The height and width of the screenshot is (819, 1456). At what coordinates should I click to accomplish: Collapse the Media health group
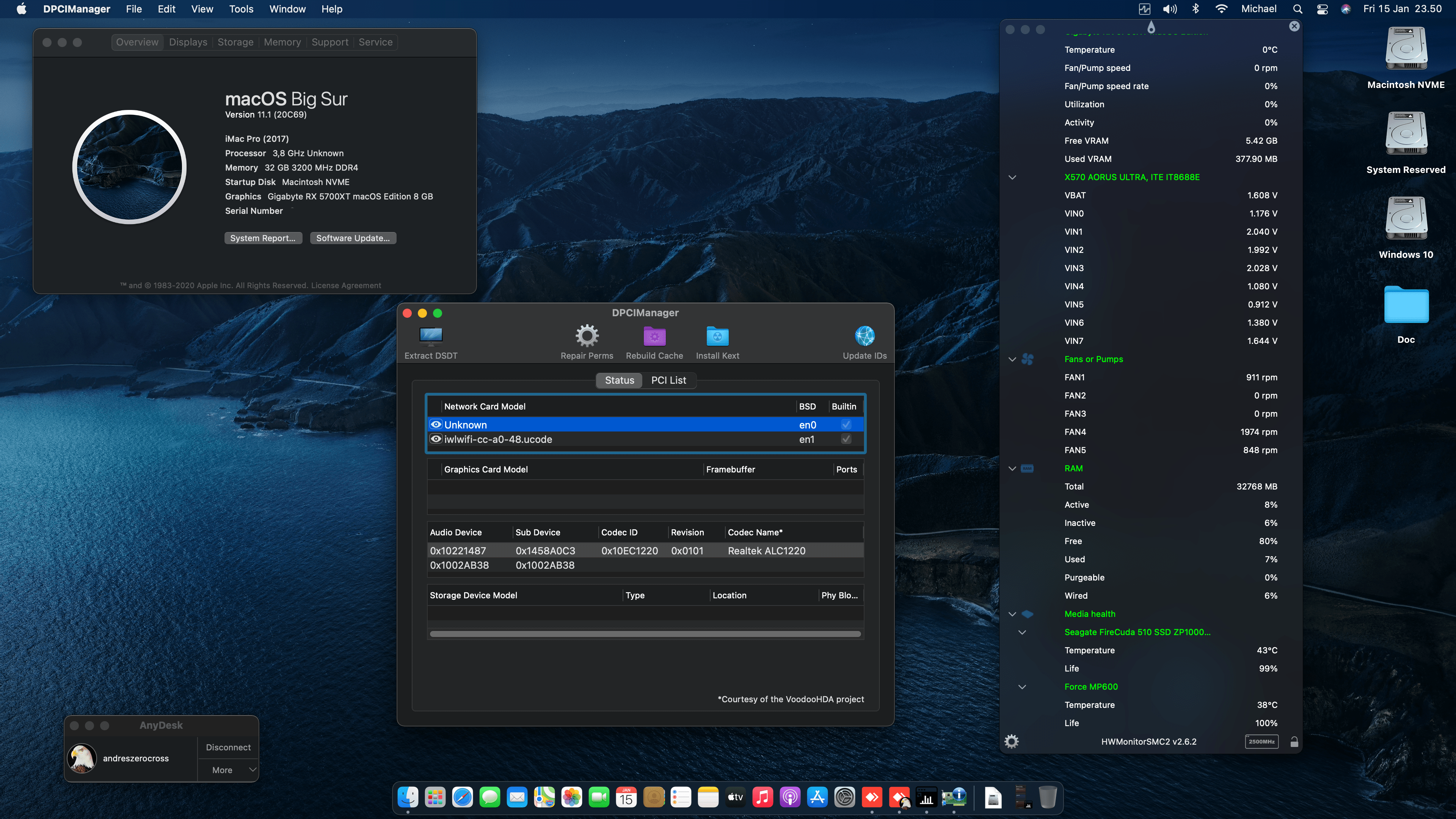point(1012,614)
